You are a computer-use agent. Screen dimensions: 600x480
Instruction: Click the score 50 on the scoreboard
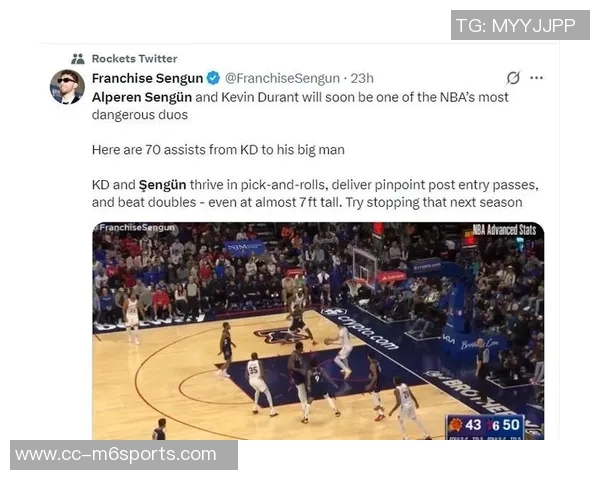[x=511, y=425]
